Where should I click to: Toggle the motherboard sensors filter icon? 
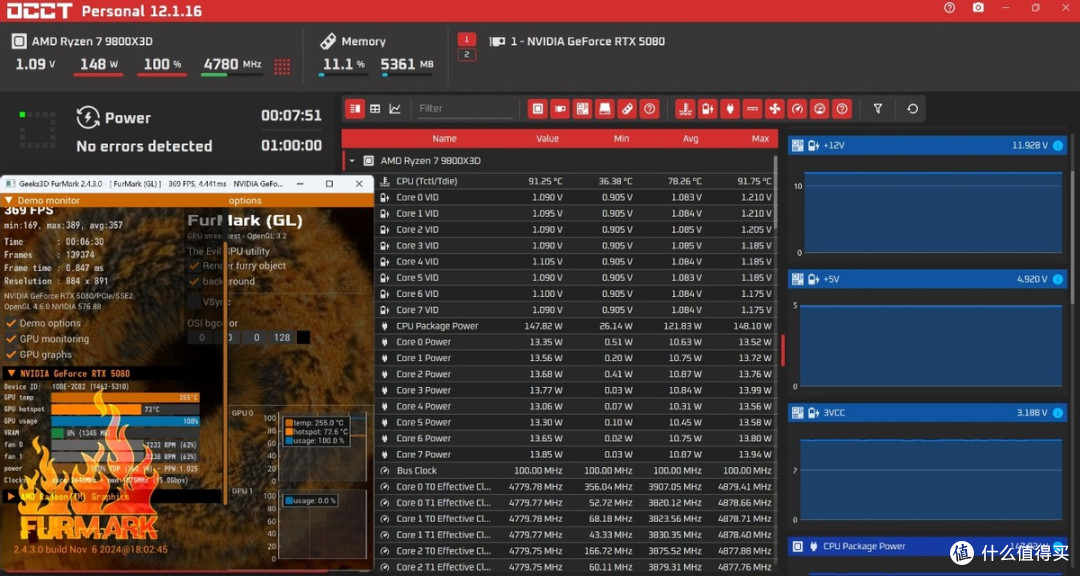(x=582, y=109)
